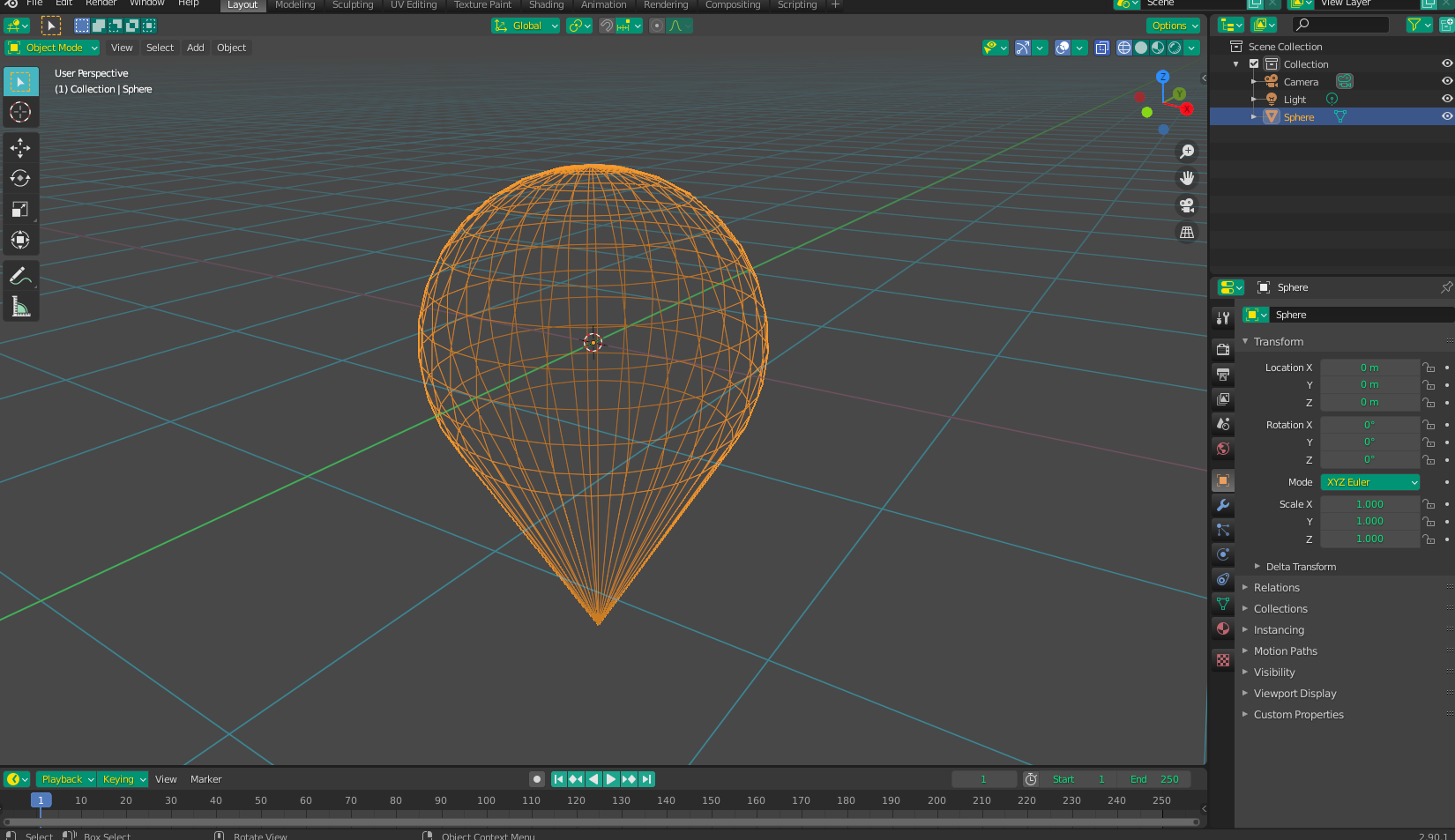The width and height of the screenshot is (1455, 840).
Task: Click the End frame 250 field
Action: tap(1153, 779)
